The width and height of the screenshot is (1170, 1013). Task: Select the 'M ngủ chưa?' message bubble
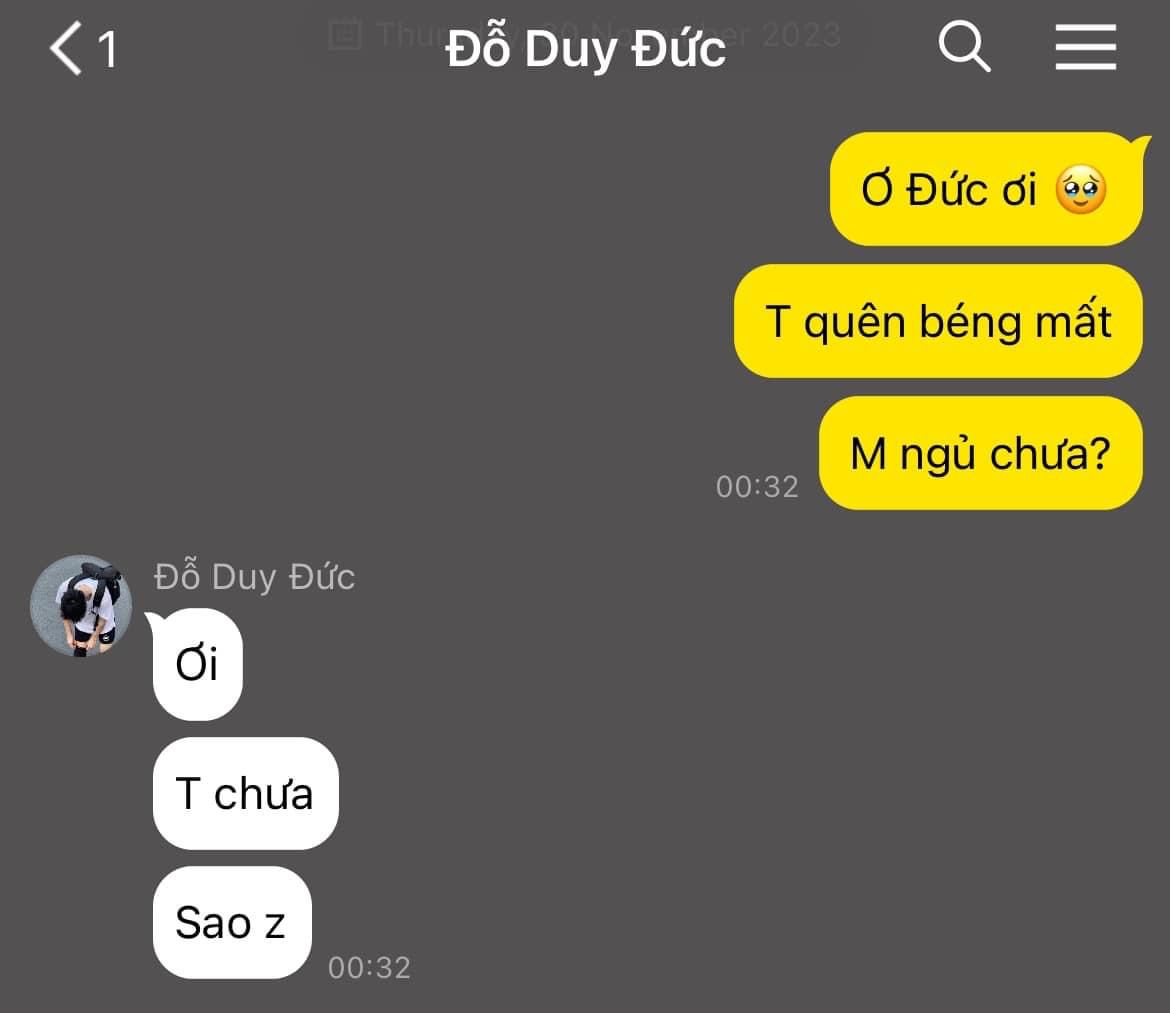980,453
